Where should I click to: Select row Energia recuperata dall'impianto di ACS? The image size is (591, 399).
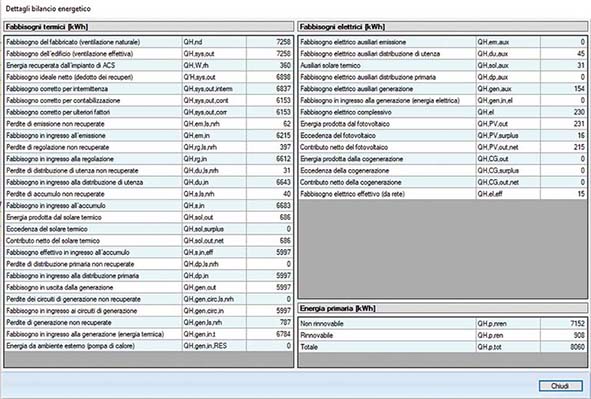(149, 65)
